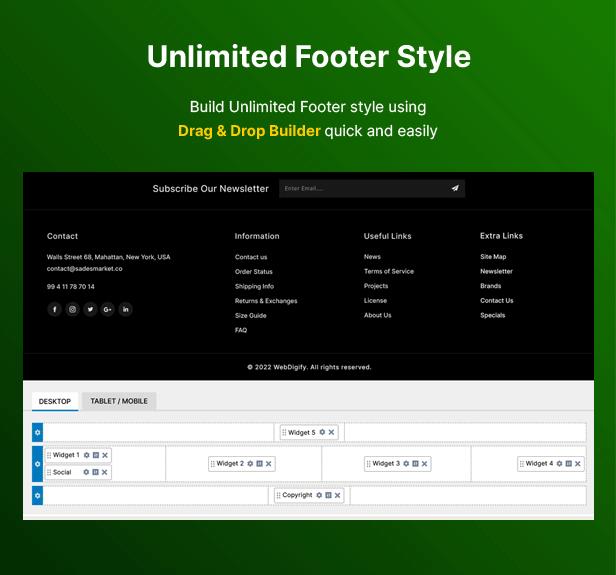The image size is (616, 575).
Task: Open the News link
Action: [x=372, y=256]
